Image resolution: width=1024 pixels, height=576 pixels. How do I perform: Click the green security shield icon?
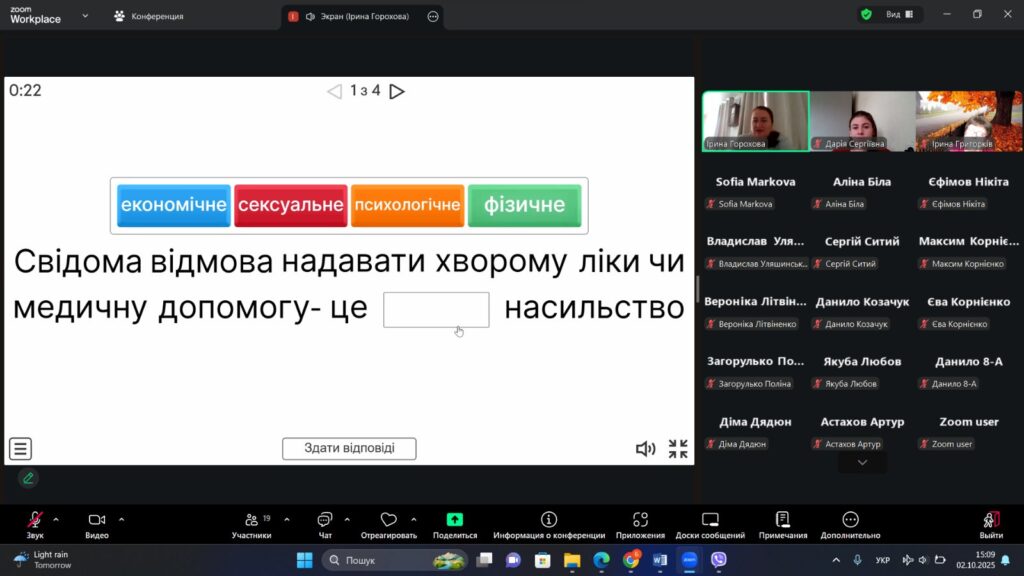click(866, 15)
